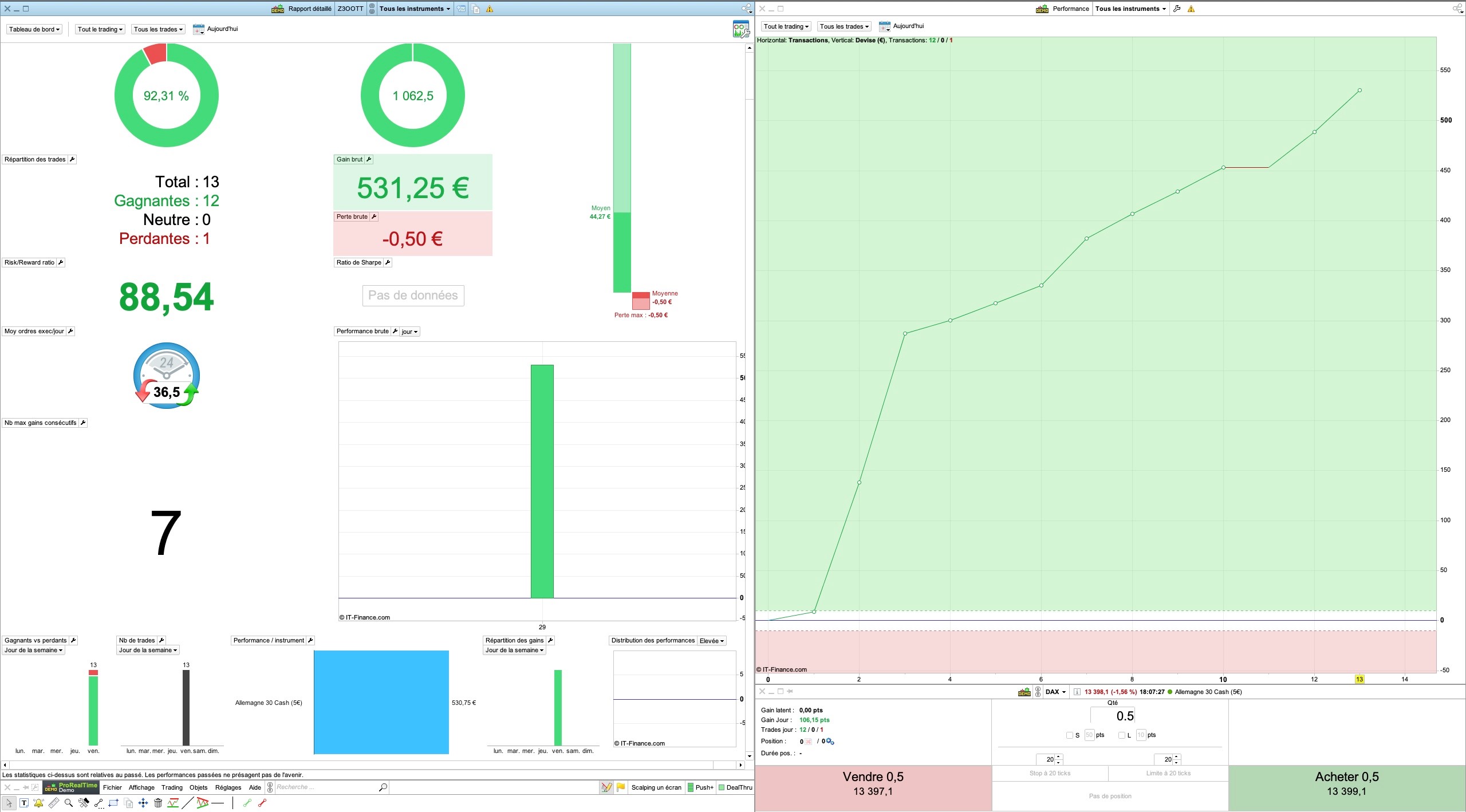Image resolution: width=1466 pixels, height=812 pixels.
Task: Open the Réglages menu
Action: pos(228,787)
